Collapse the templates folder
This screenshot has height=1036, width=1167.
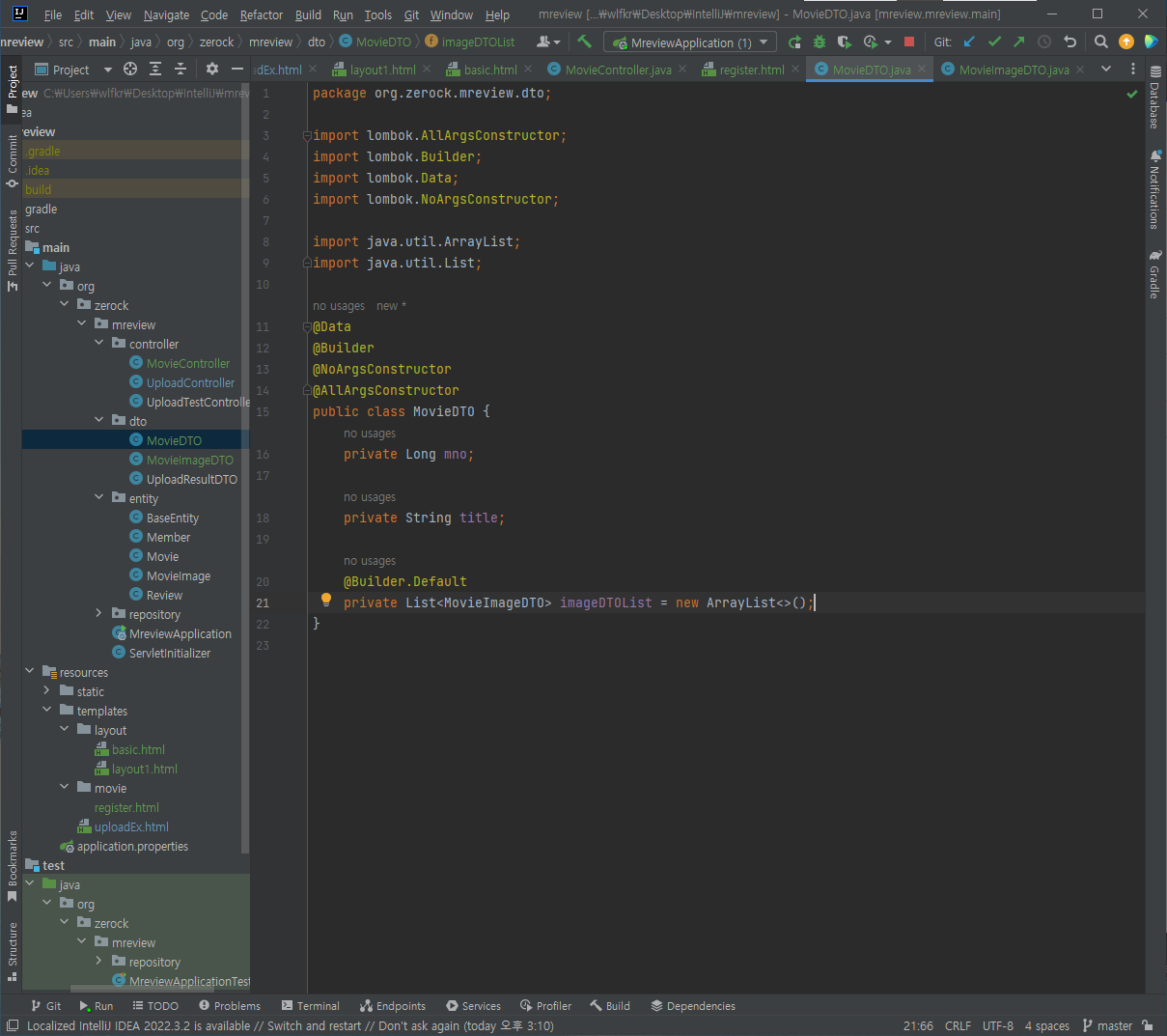pos(47,710)
